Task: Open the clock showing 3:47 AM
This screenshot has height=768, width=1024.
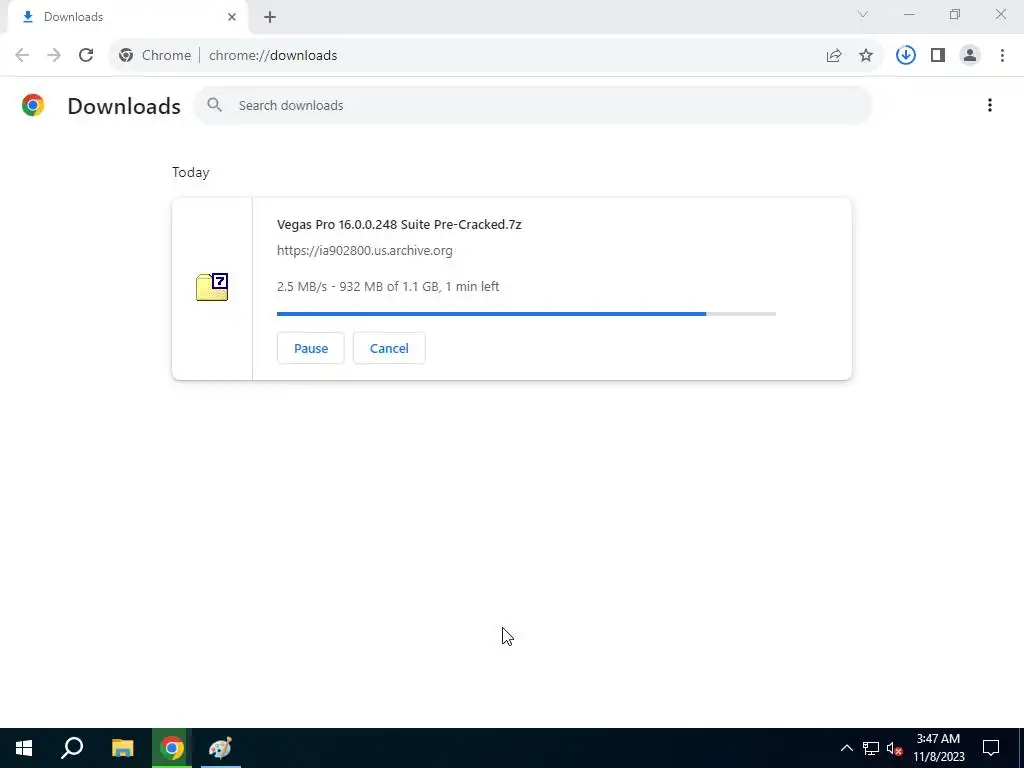Action: tap(938, 748)
